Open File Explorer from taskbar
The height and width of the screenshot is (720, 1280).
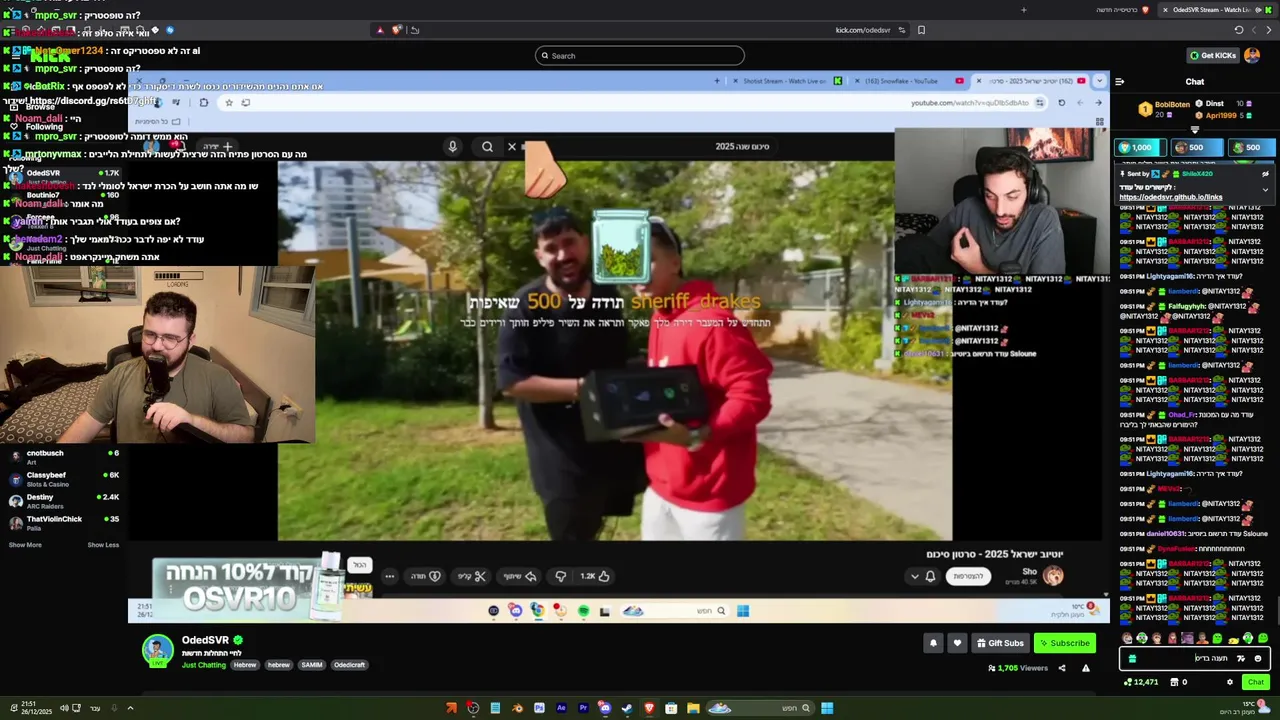693,708
